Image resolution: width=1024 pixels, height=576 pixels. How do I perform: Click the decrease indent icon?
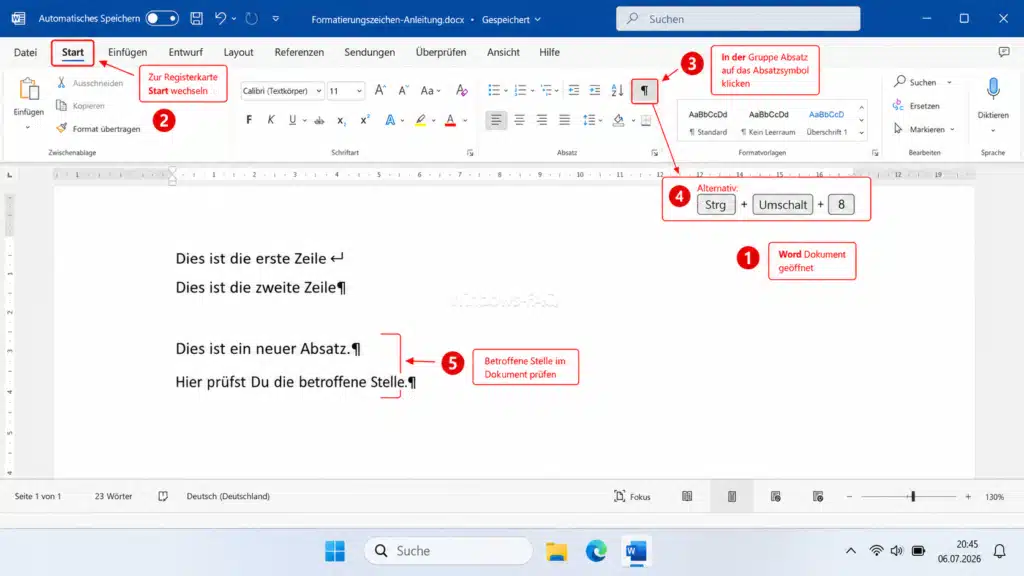[573, 91]
